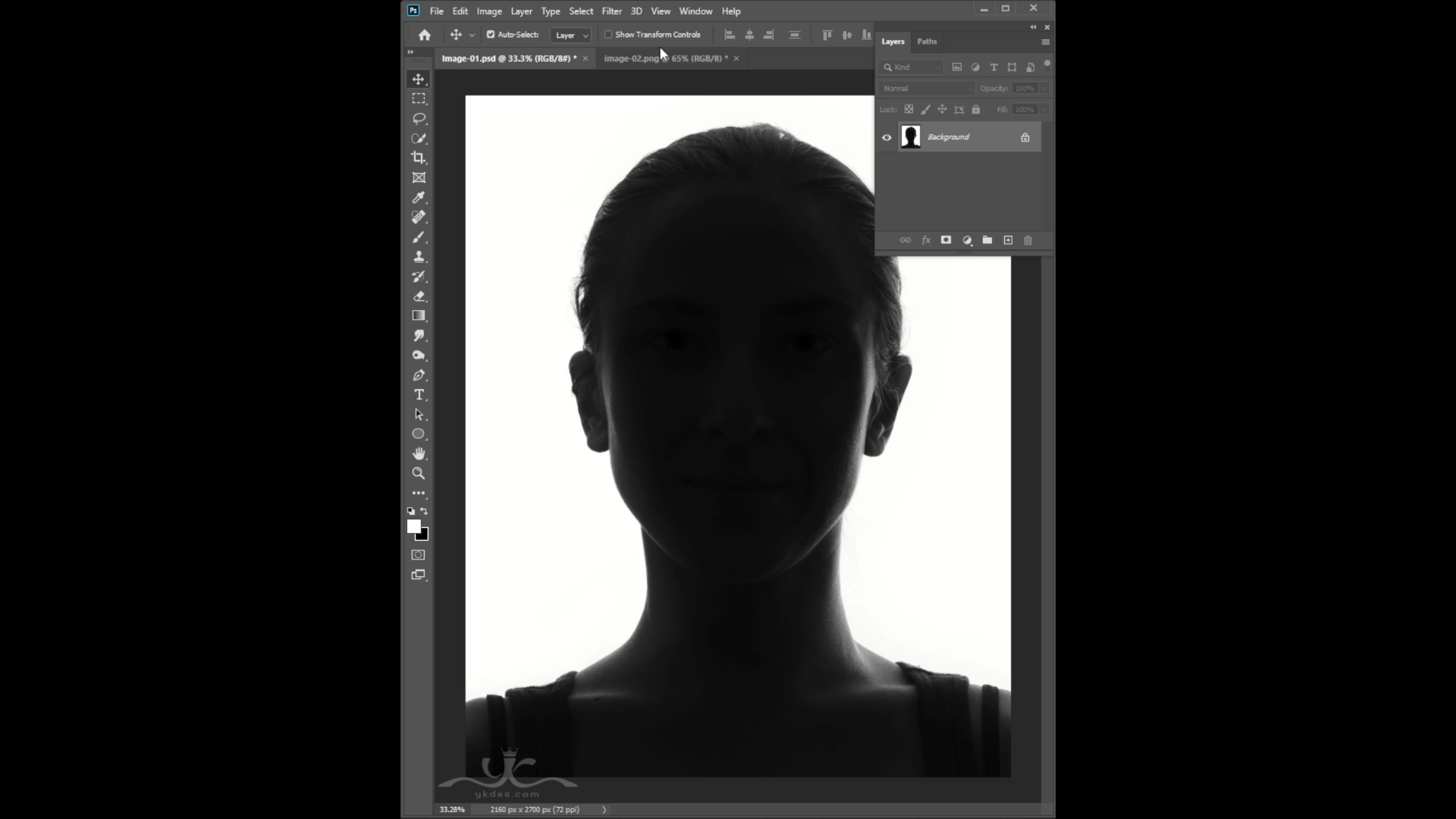The width and height of the screenshot is (1456, 819).
Task: Open the Auto-Select Layer dropdown
Action: click(571, 35)
